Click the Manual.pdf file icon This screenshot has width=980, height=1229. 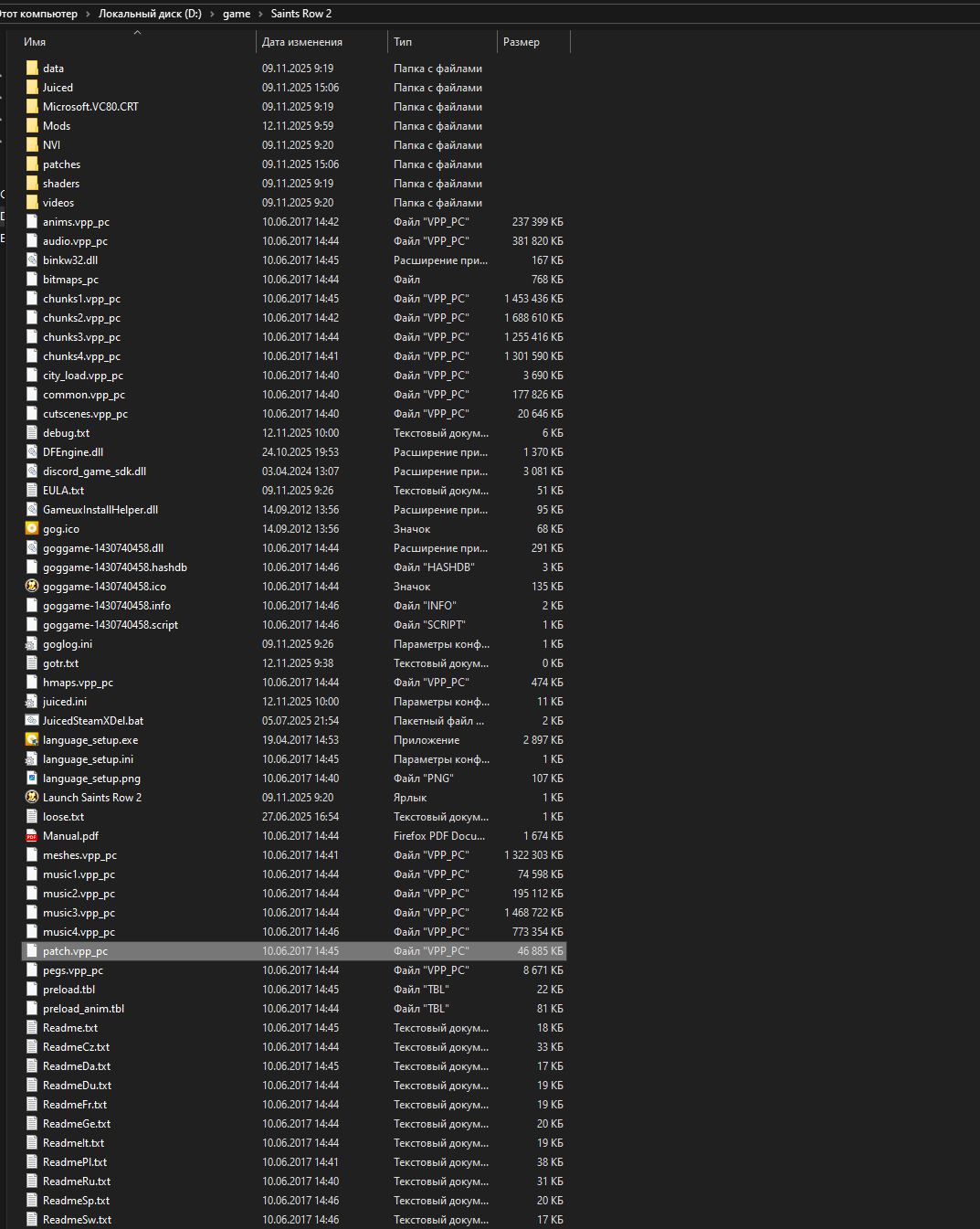tap(32, 836)
